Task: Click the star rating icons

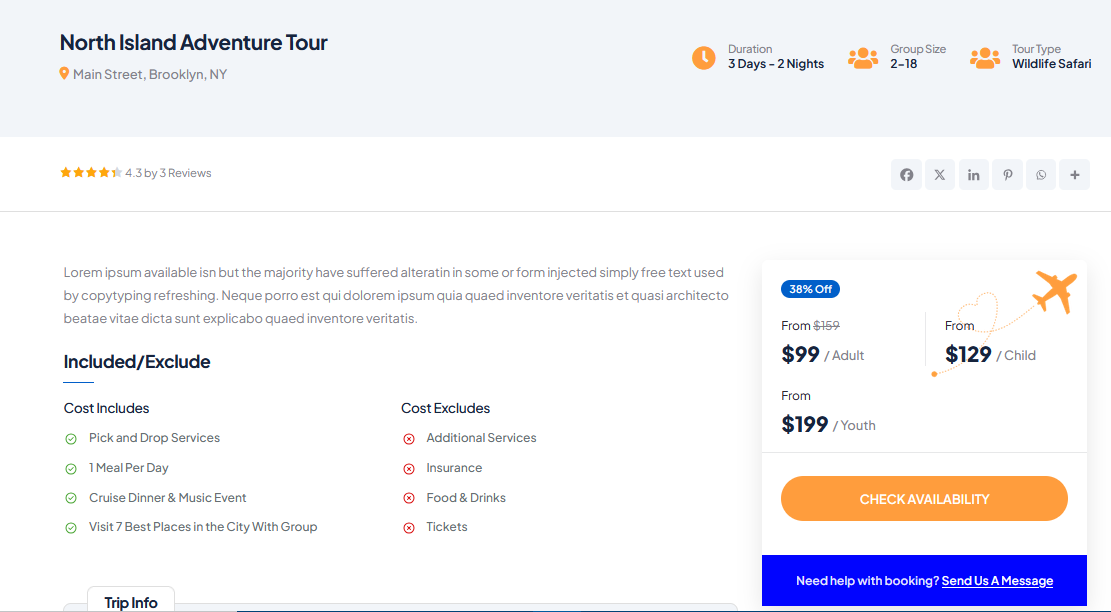Action: (x=91, y=172)
